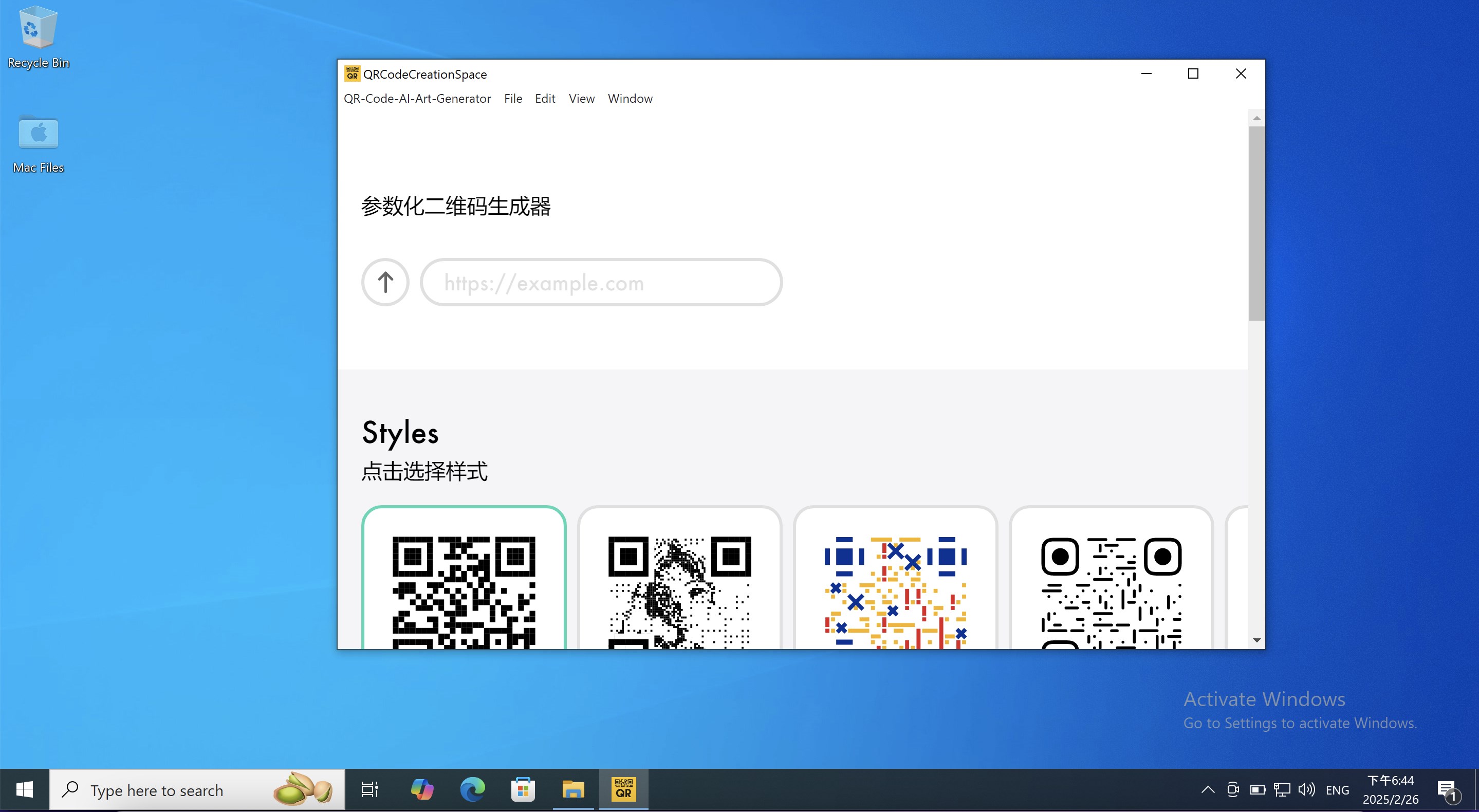This screenshot has width=1479, height=812.
Task: Click the Copilot taskbar icon
Action: click(422, 789)
